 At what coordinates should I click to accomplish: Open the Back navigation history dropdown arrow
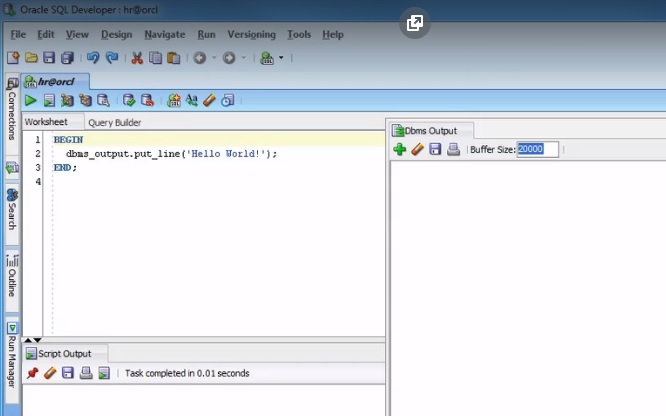click(x=213, y=59)
